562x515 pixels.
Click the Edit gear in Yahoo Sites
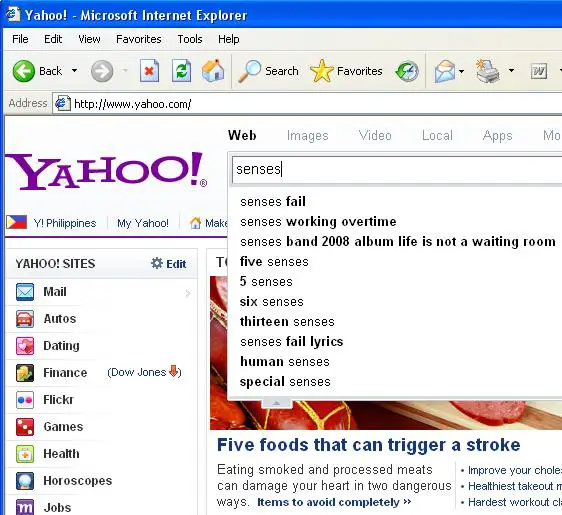[x=157, y=263]
